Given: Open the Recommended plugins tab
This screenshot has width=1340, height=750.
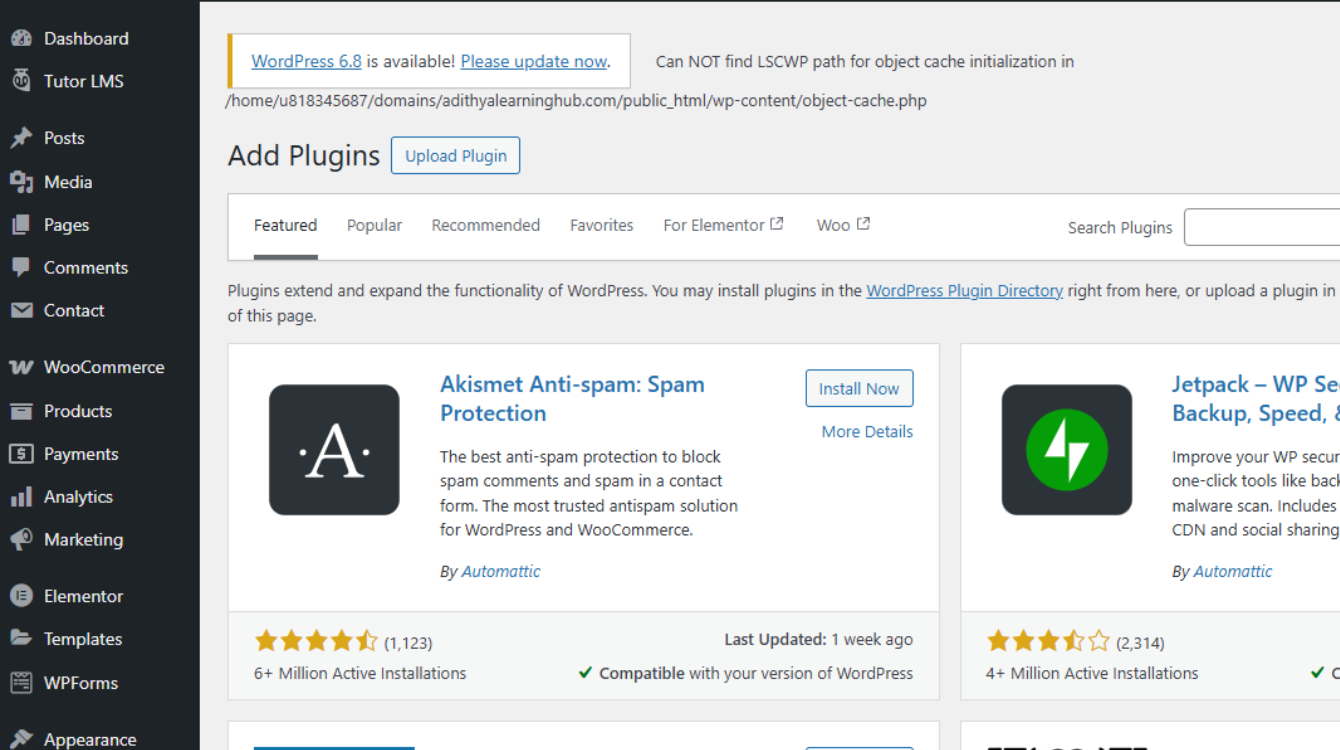Looking at the screenshot, I should (x=485, y=226).
